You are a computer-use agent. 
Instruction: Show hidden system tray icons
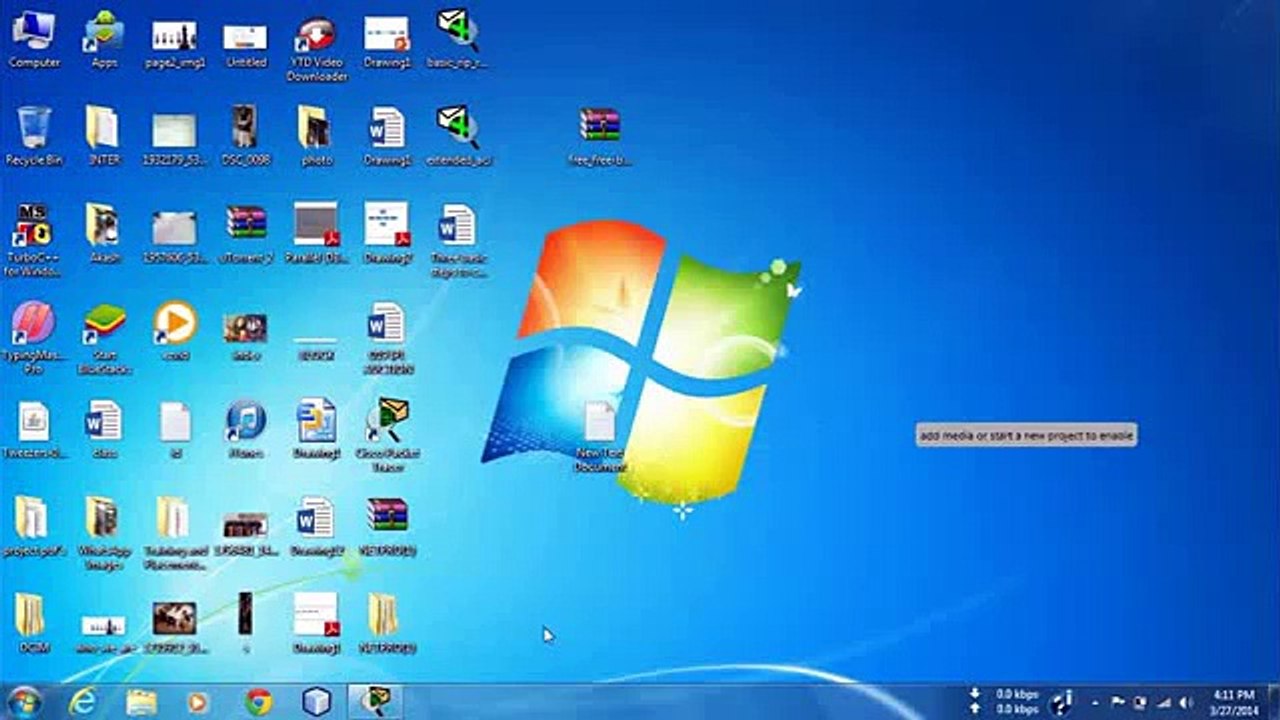pos(1095,703)
